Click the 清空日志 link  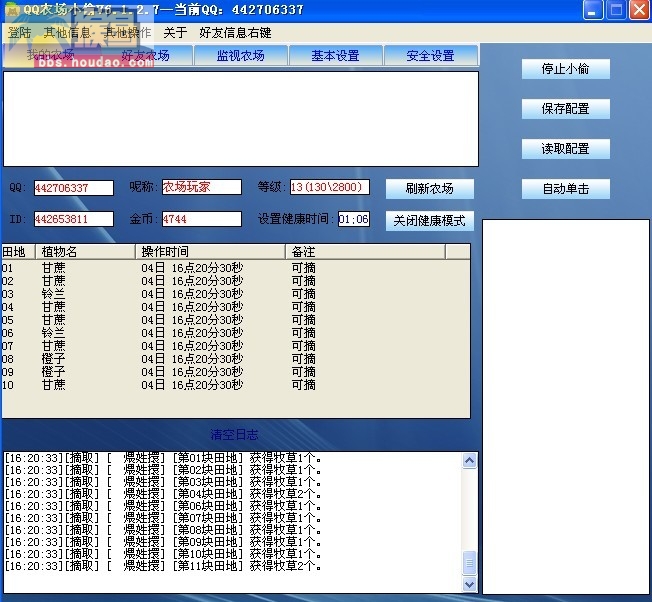pyautogui.click(x=234, y=434)
